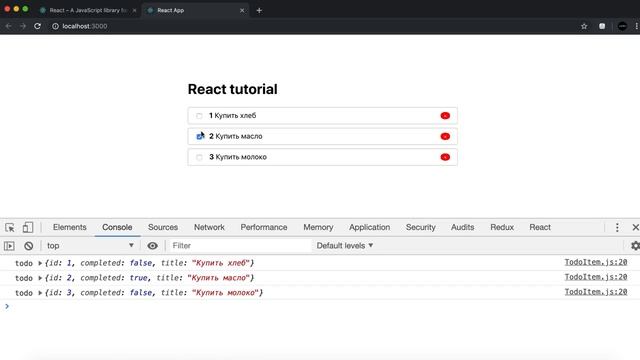This screenshot has height=360, width=640.
Task: Open the Network panel
Action: coord(209,227)
